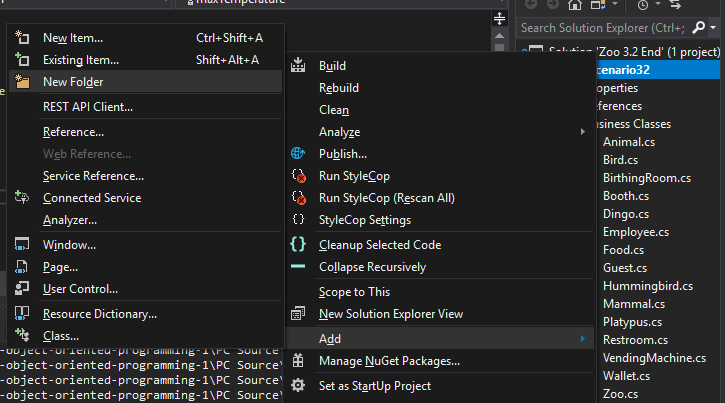Select Zoo.cs file

click(621, 394)
